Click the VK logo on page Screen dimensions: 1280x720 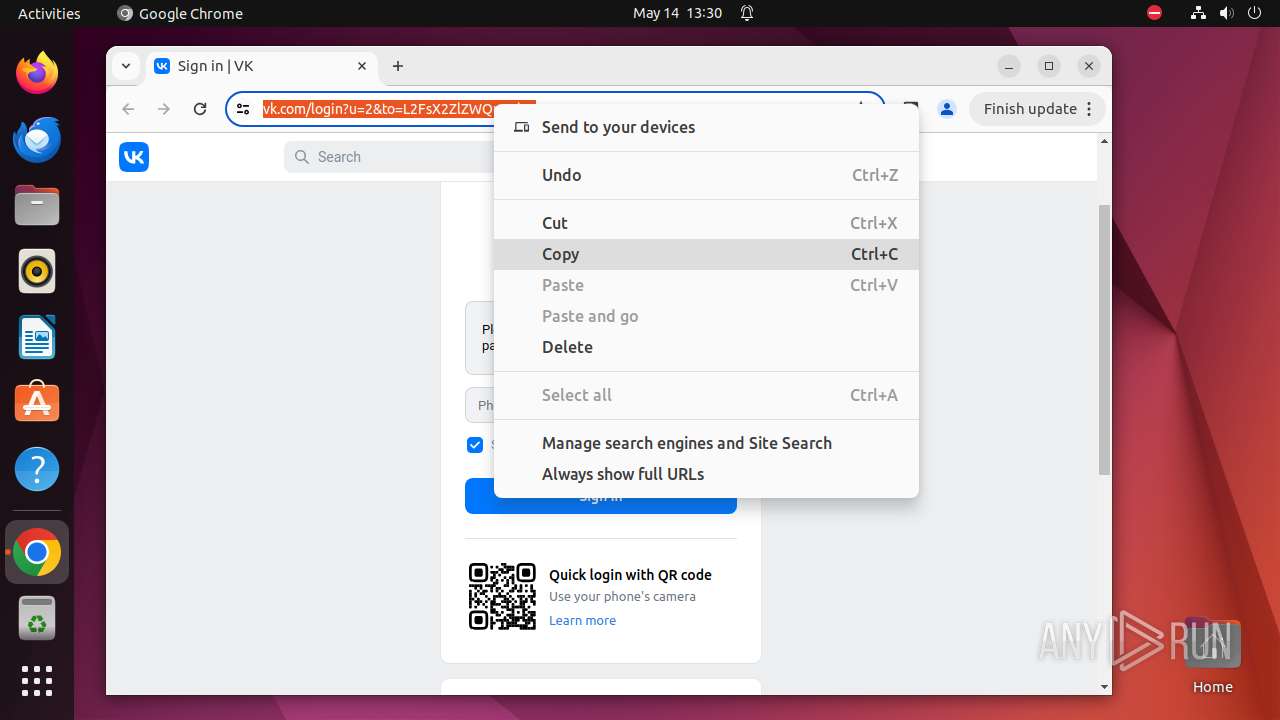(134, 157)
